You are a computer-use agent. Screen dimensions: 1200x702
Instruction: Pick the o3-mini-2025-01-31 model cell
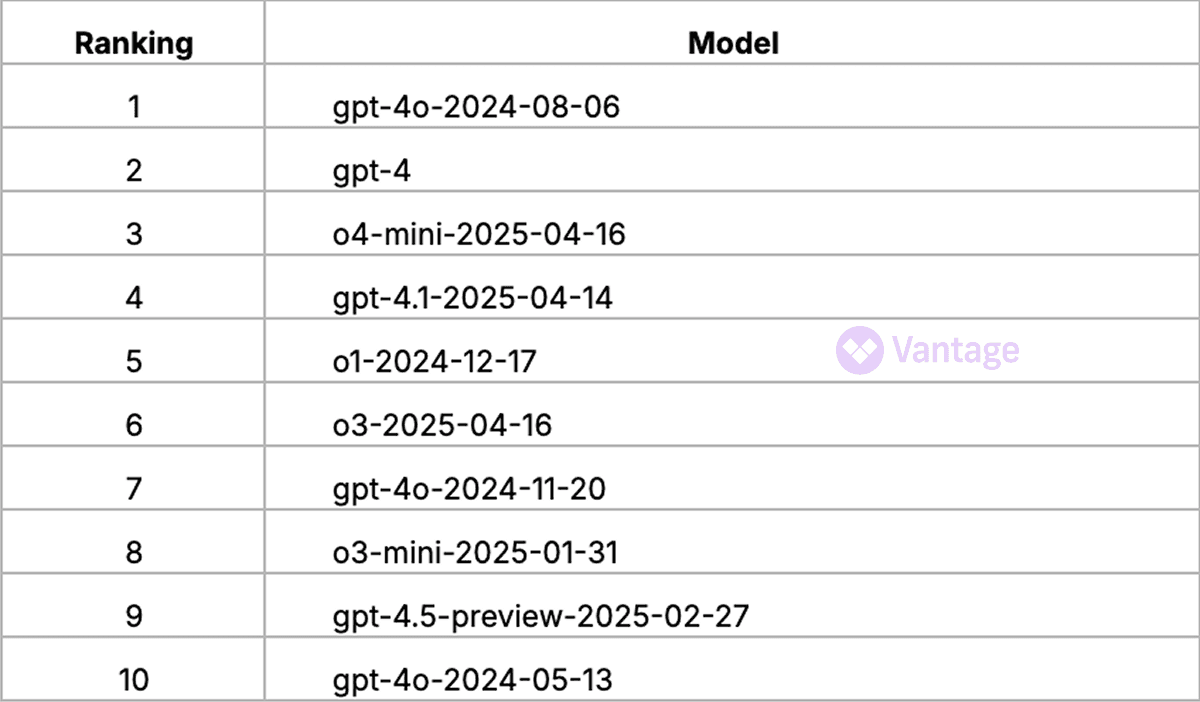pos(476,553)
